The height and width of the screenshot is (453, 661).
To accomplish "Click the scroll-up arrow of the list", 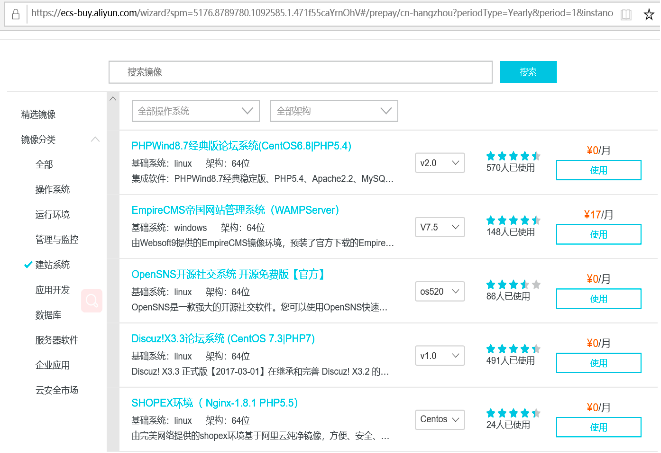I will [113, 99].
